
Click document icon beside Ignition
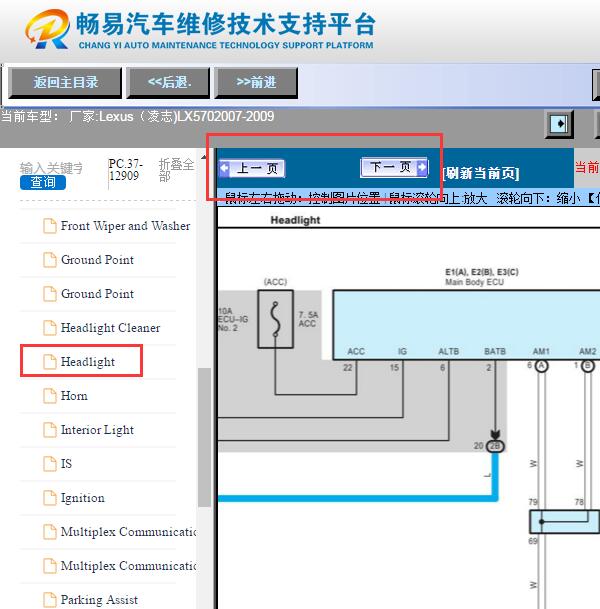(x=50, y=498)
